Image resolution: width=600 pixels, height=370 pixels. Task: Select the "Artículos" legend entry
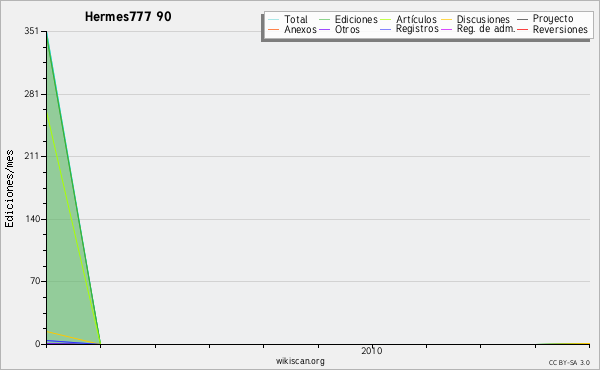click(416, 19)
